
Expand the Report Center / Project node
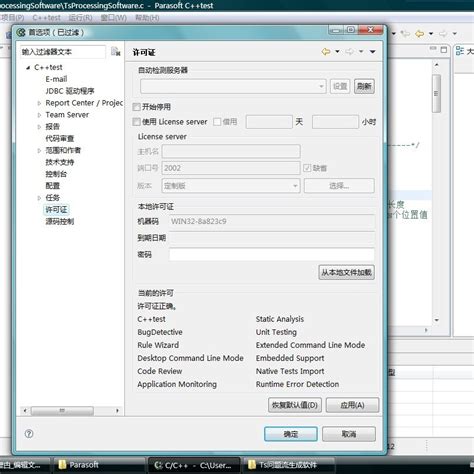[x=39, y=103]
